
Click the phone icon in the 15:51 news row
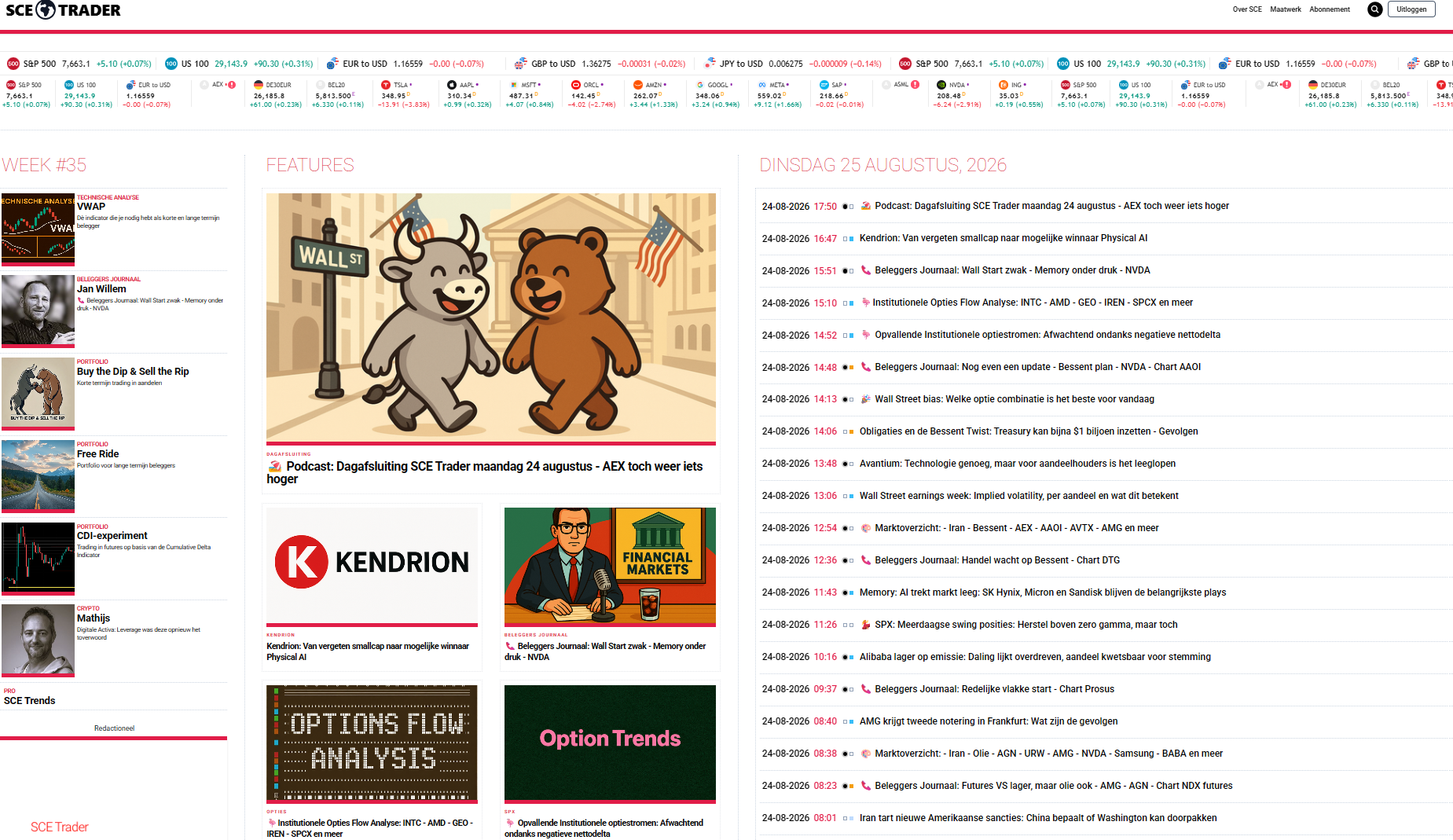[866, 270]
